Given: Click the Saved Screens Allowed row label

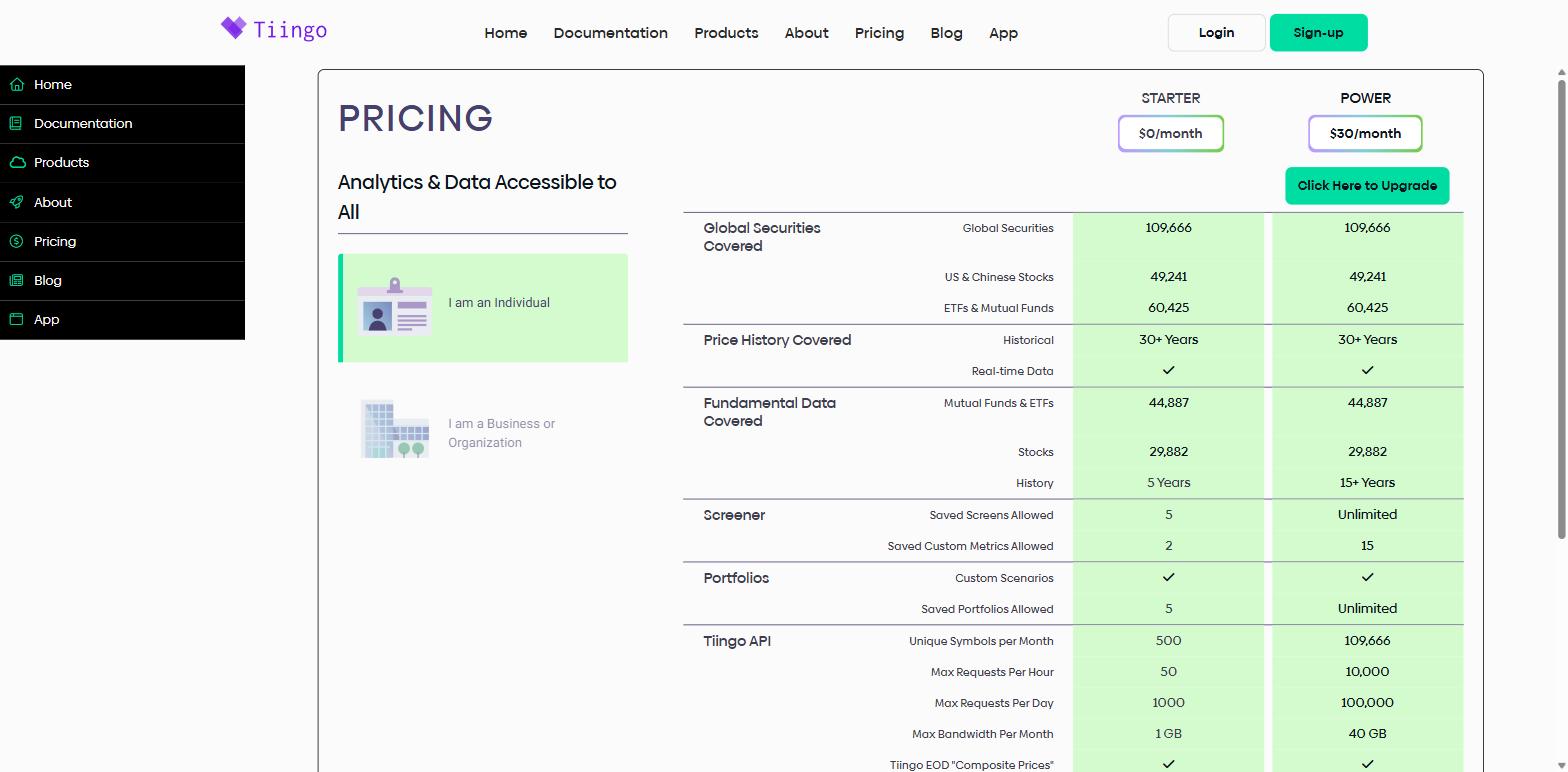Looking at the screenshot, I should pos(991,515).
